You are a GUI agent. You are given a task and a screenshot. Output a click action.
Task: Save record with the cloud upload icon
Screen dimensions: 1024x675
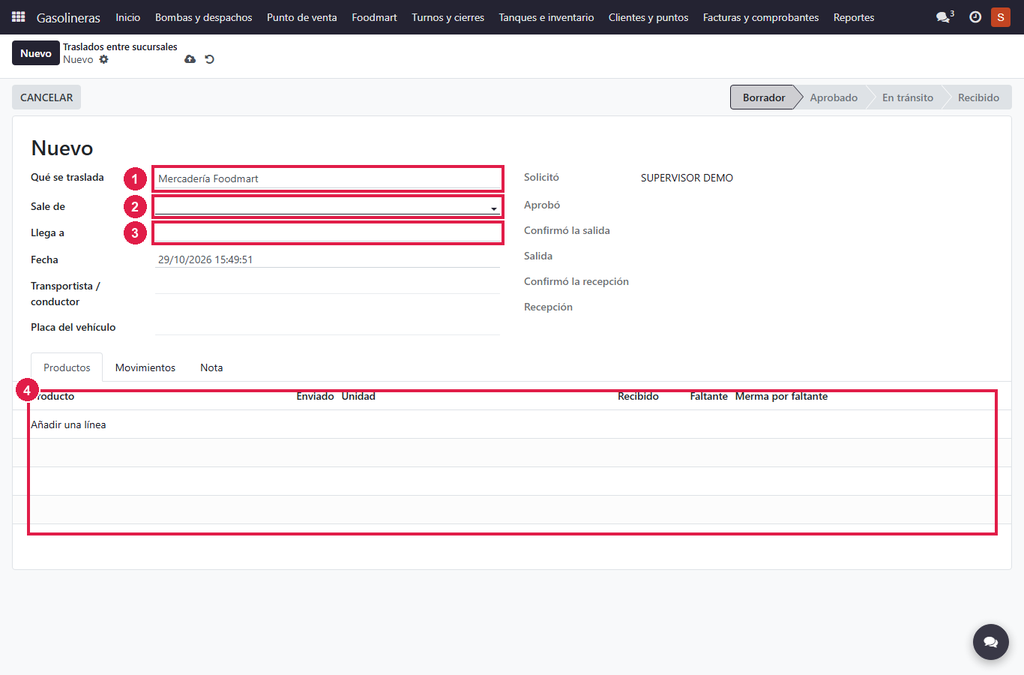[x=190, y=59]
